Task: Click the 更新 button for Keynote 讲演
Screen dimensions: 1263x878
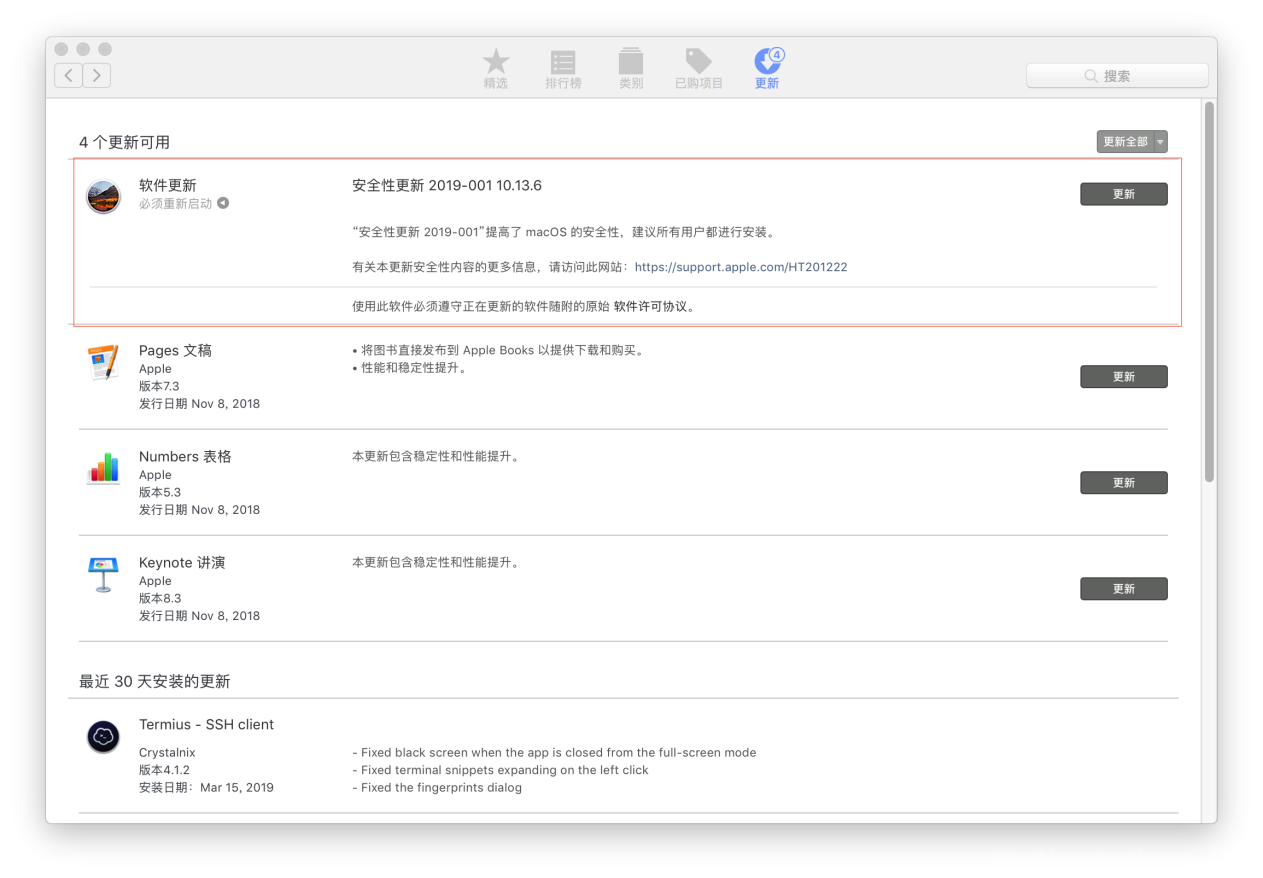Action: pyautogui.click(x=1124, y=589)
